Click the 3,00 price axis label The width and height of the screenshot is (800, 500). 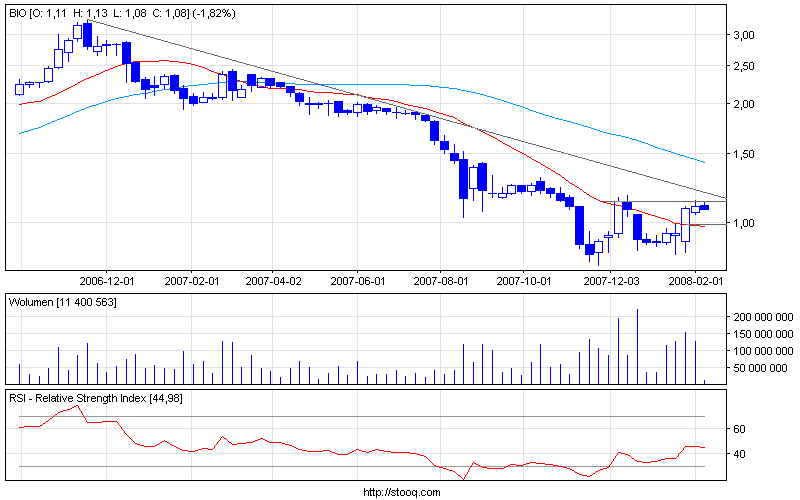click(x=744, y=35)
